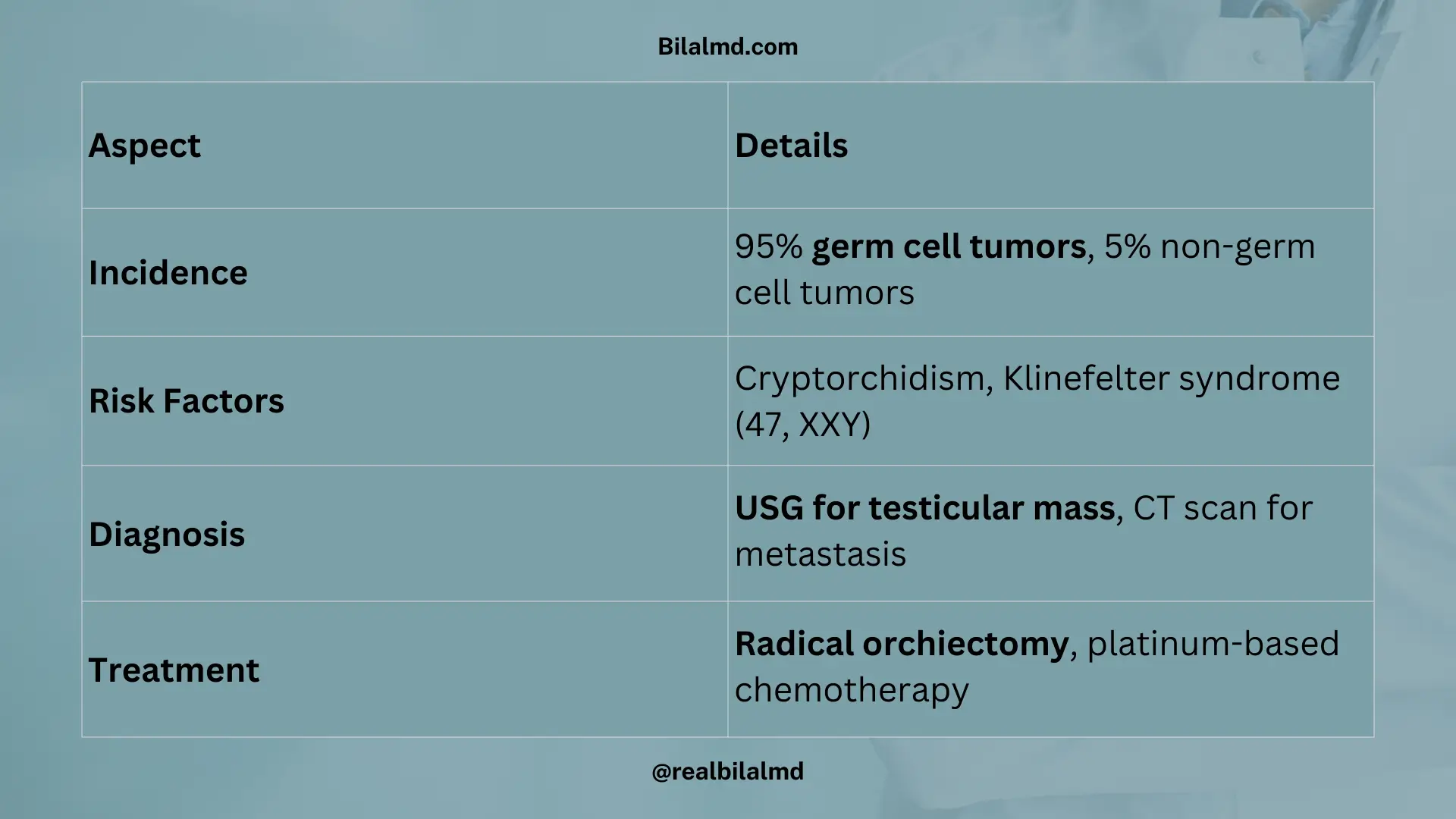1456x819 pixels.
Task: Click the @realbilalmd handle
Action: [x=727, y=772]
